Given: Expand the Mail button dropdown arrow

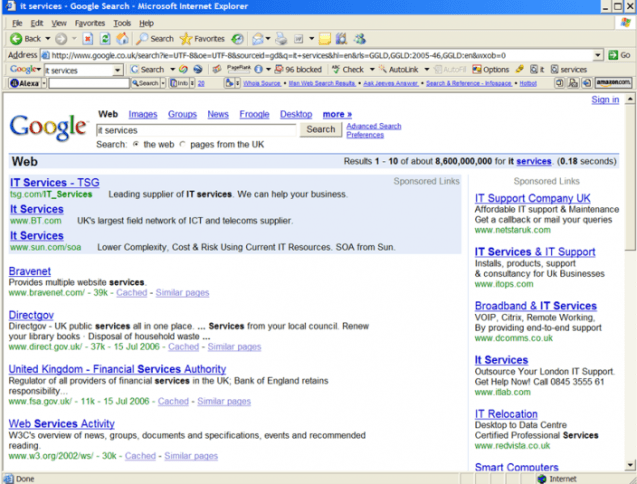Looking at the screenshot, I should point(268,39).
